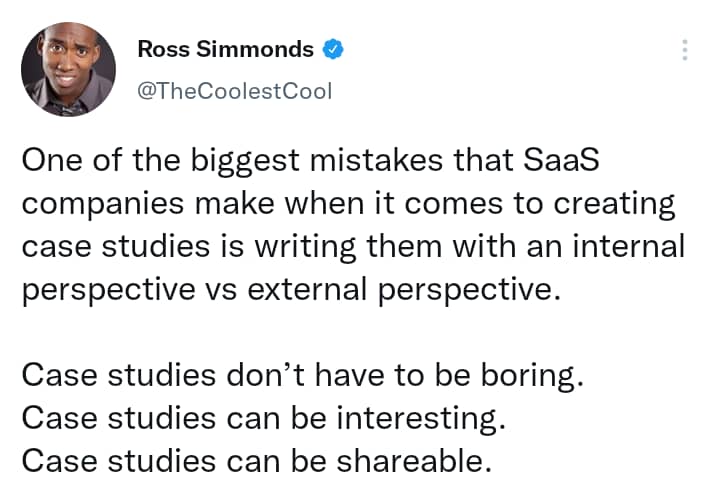Click the Ross Simmonds display name
This screenshot has height=487, width=720.
point(225,49)
